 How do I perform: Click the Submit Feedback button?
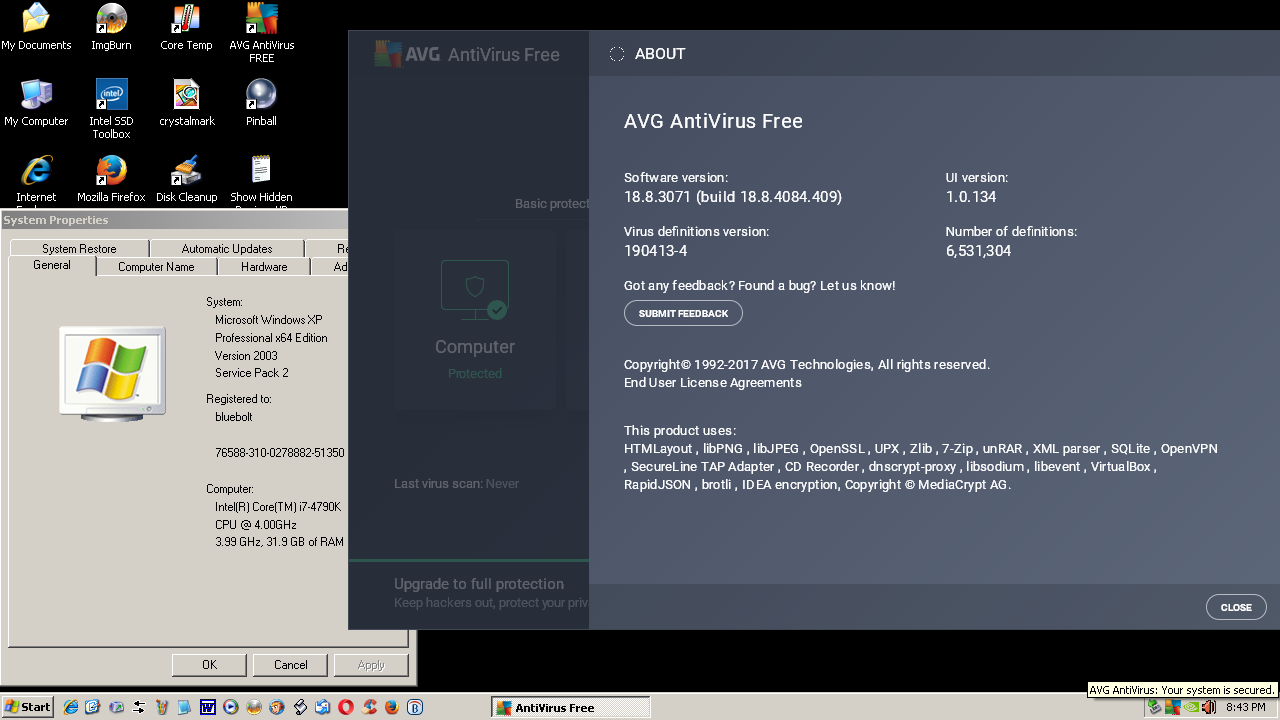point(683,313)
